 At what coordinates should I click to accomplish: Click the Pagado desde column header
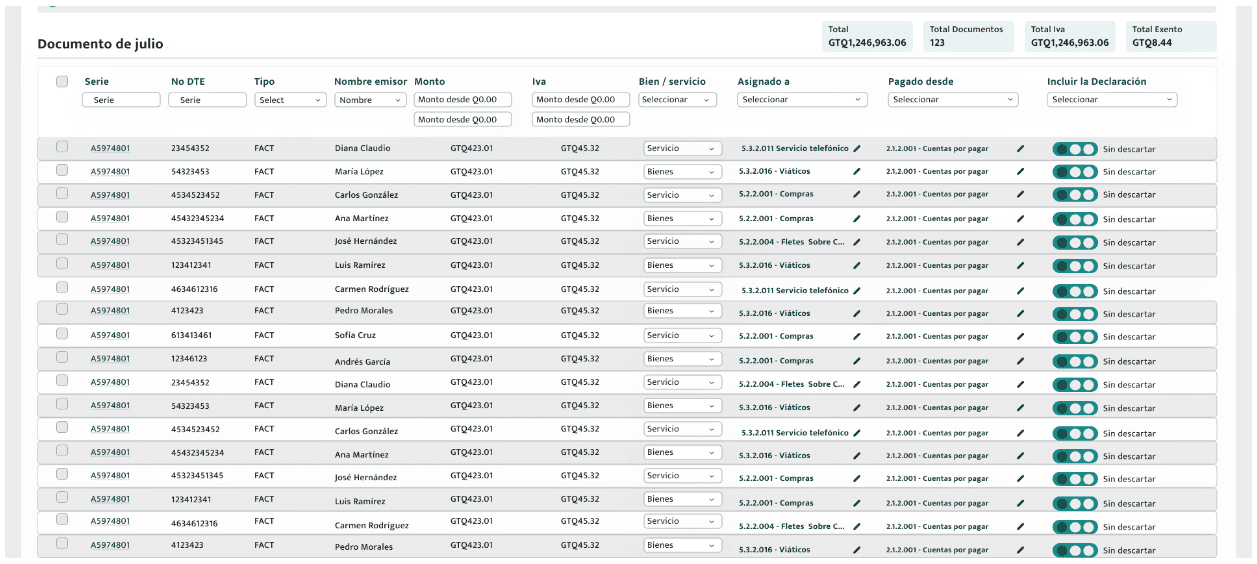coord(921,82)
